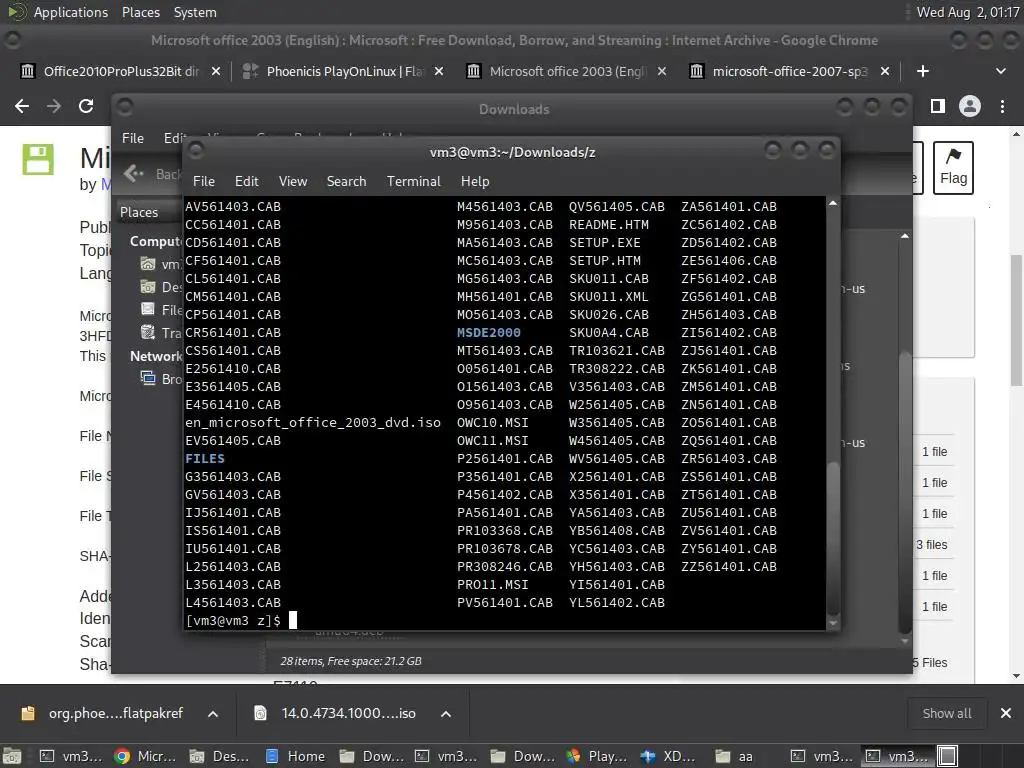Click MSDE2000 directory name in terminal
The height and width of the screenshot is (768, 1024).
tap(488, 332)
